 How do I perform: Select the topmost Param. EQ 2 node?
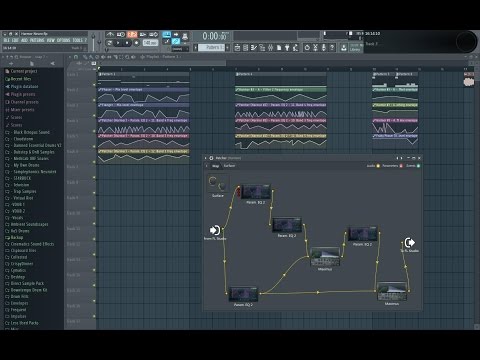[x=256, y=192]
